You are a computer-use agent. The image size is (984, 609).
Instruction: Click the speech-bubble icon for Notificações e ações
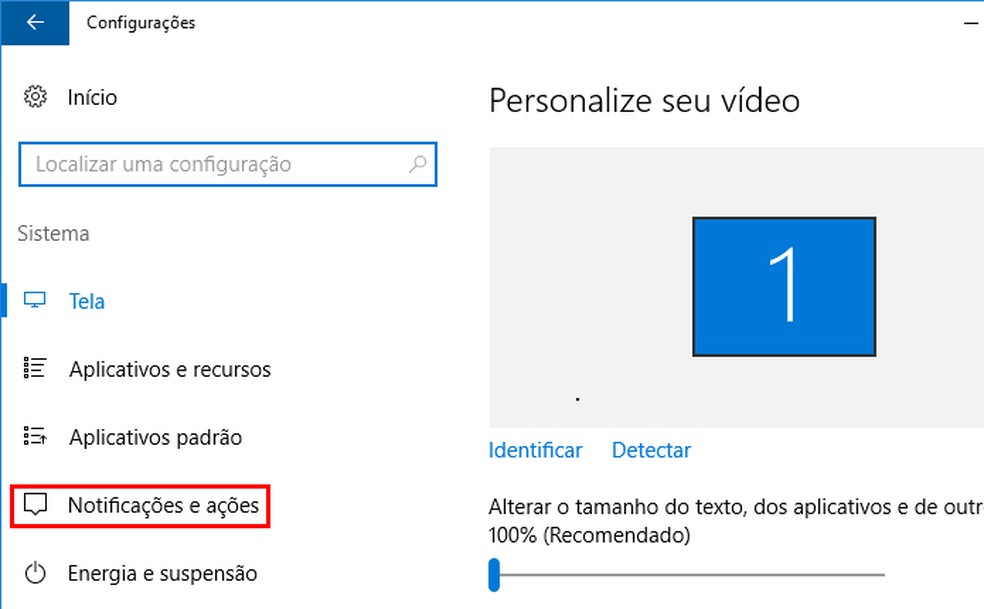[36, 505]
